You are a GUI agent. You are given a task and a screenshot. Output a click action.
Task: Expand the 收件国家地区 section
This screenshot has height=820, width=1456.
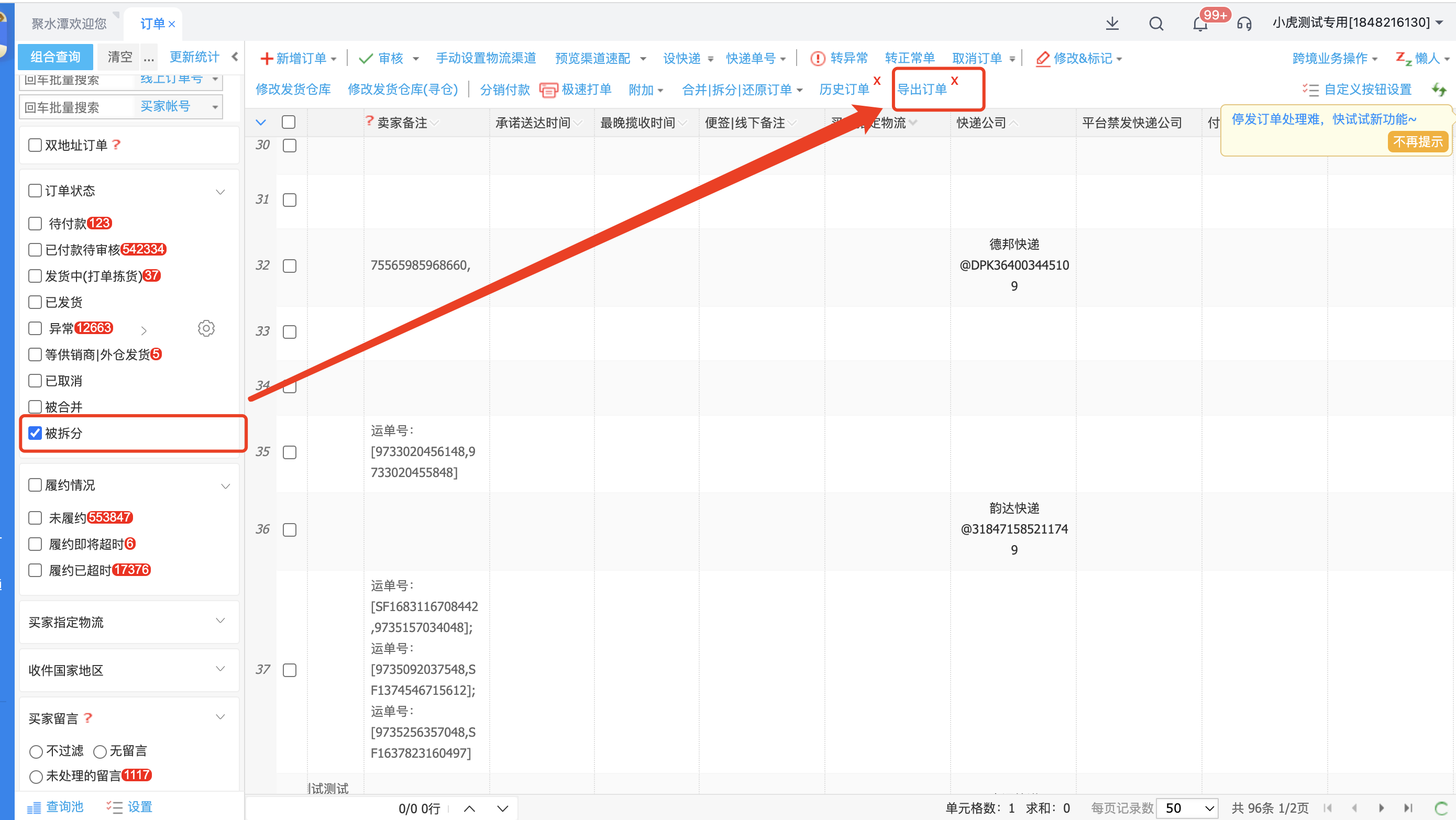[220, 669]
